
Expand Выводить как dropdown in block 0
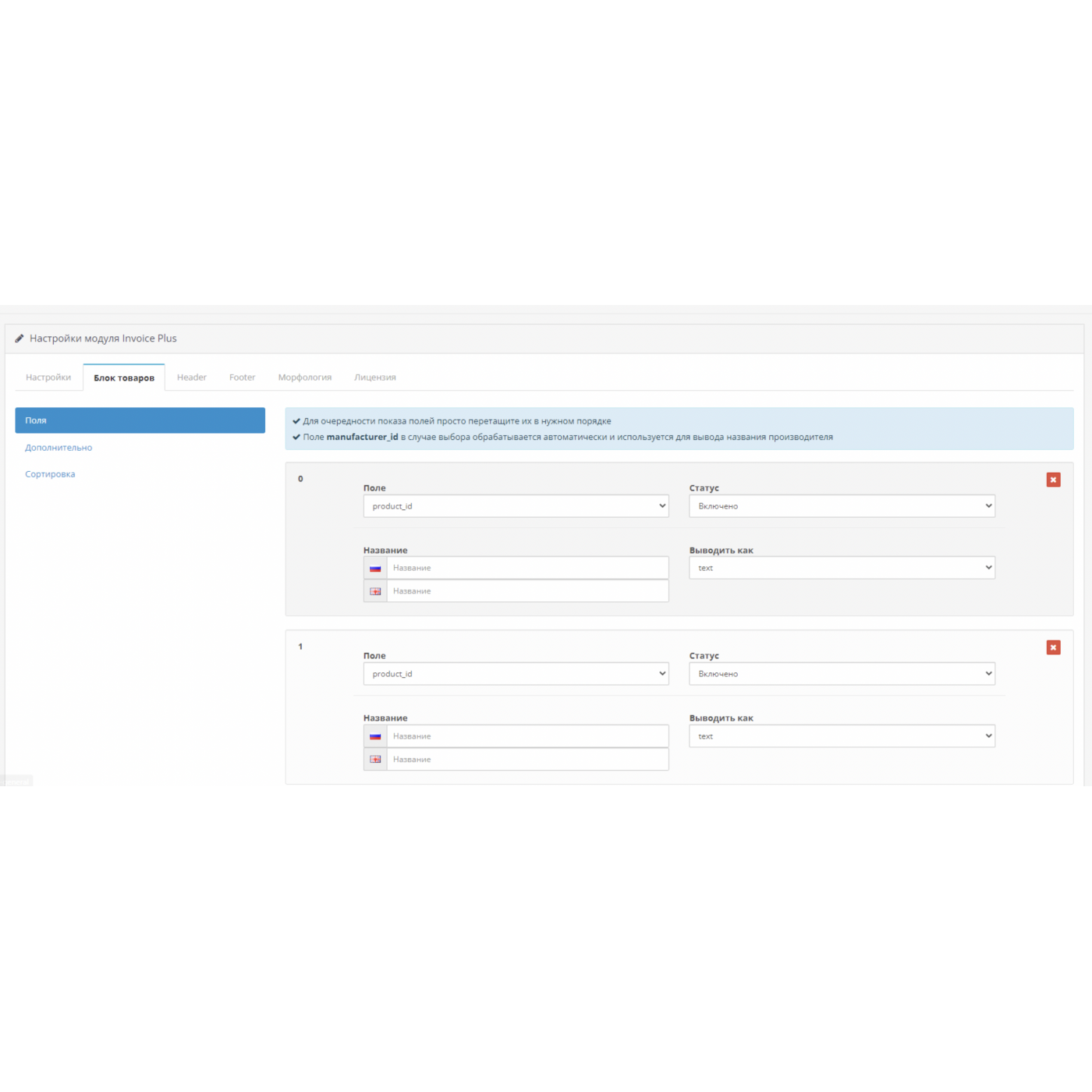pyautogui.click(x=842, y=568)
